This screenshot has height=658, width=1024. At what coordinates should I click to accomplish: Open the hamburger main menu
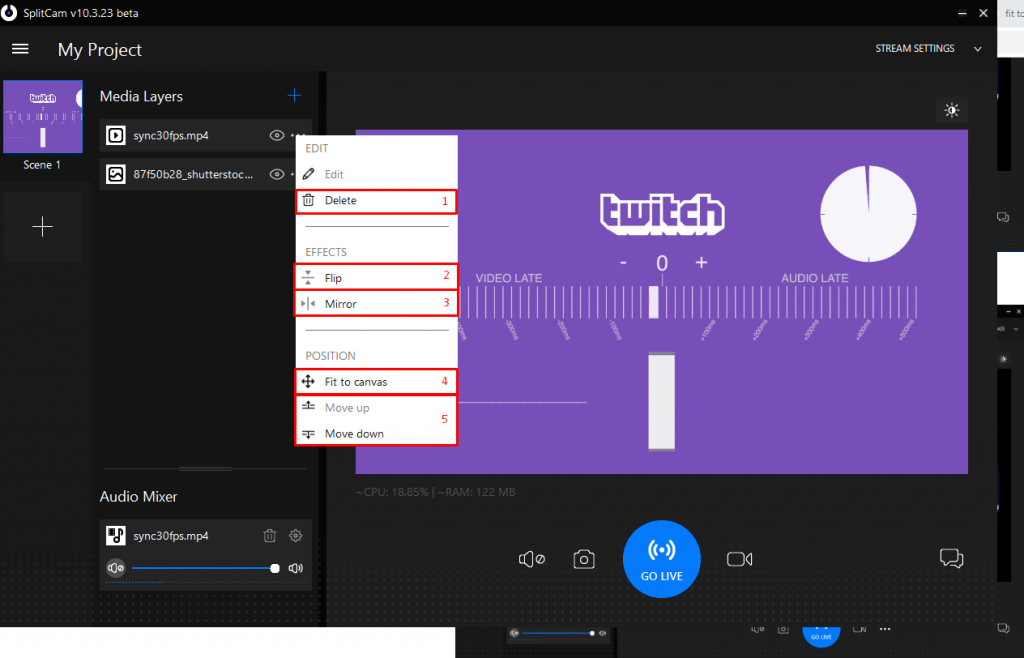[20, 49]
